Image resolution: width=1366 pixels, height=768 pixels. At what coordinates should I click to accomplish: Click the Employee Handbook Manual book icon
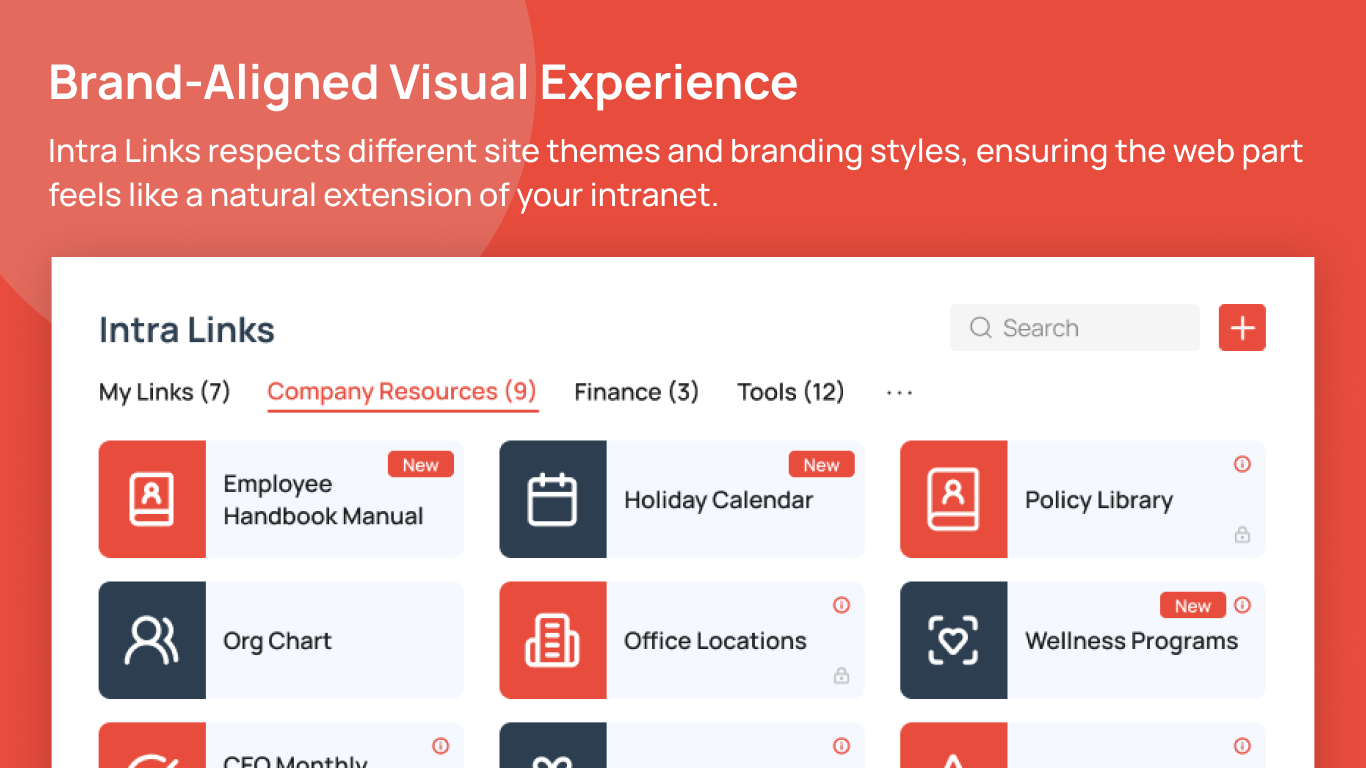click(x=152, y=499)
